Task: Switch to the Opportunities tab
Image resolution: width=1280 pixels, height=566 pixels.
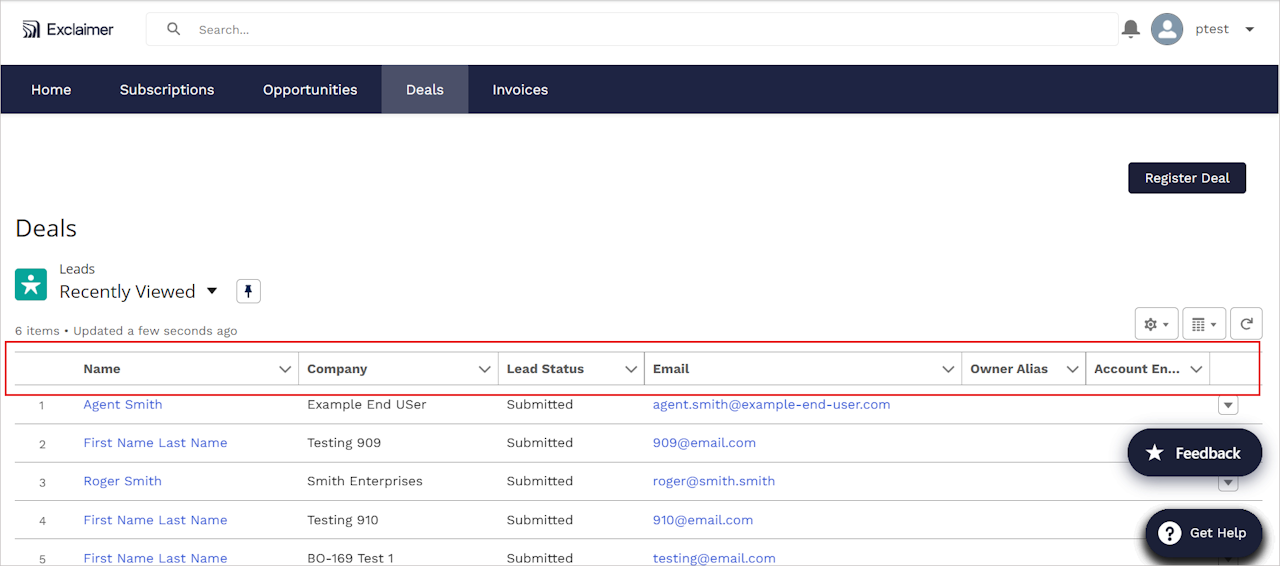Action: click(x=310, y=89)
